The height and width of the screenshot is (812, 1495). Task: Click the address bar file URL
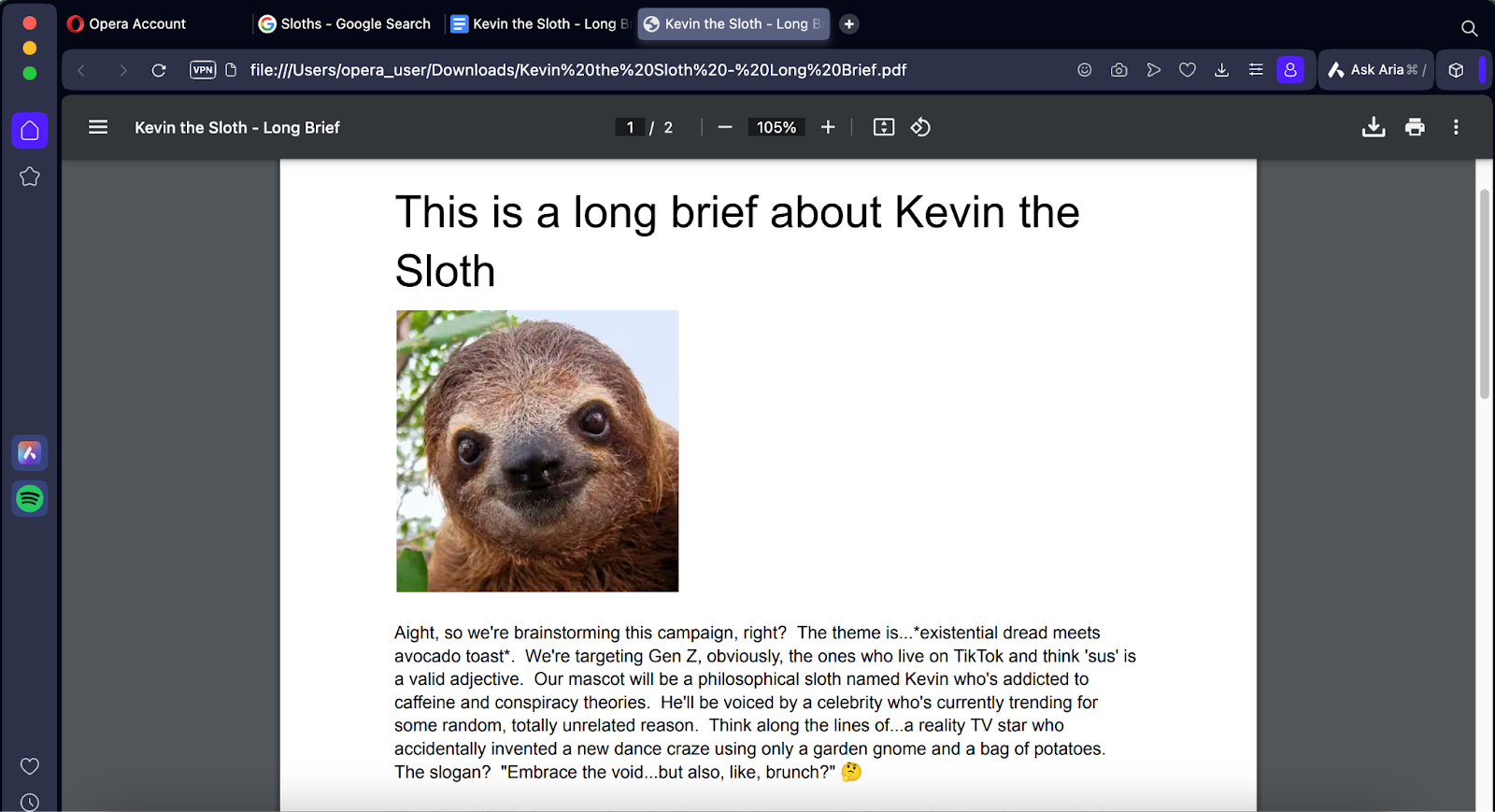coord(578,70)
